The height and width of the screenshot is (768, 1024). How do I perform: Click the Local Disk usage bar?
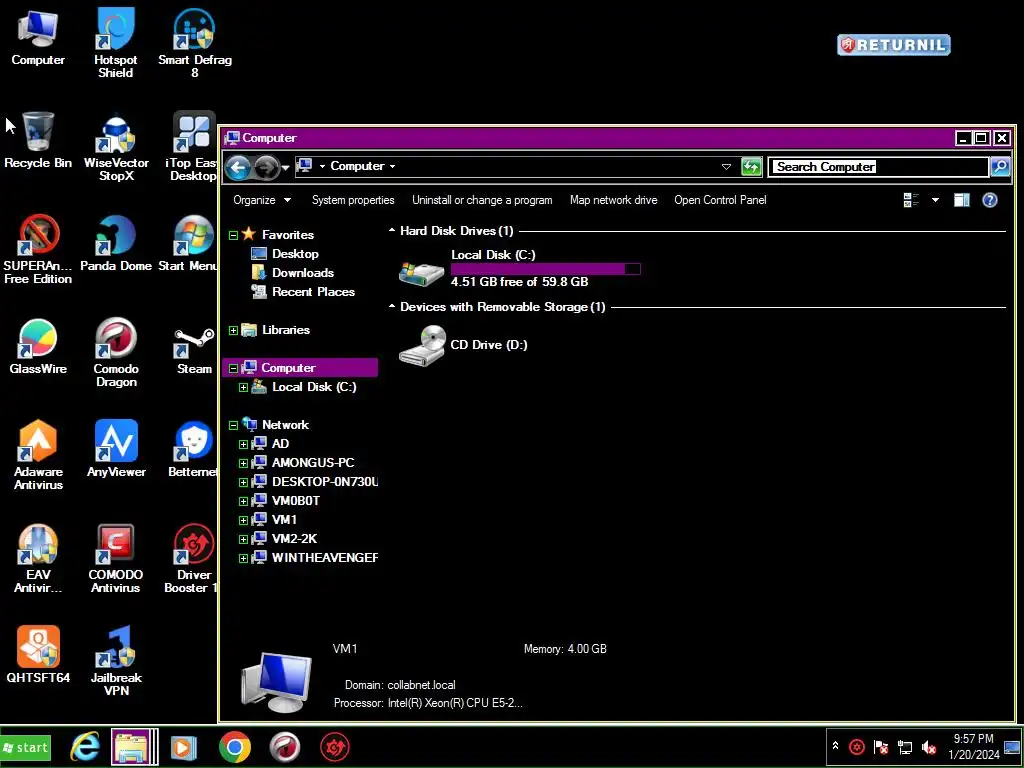545,268
